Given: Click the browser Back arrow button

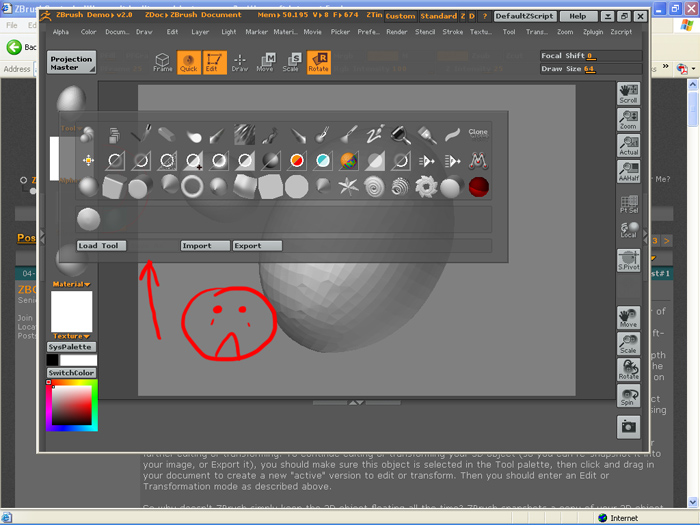Looking at the screenshot, I should pos(14,47).
